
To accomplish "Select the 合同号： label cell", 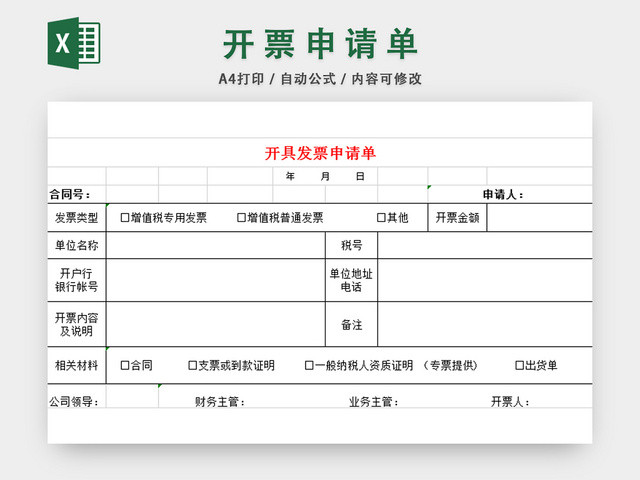I will tap(77, 194).
